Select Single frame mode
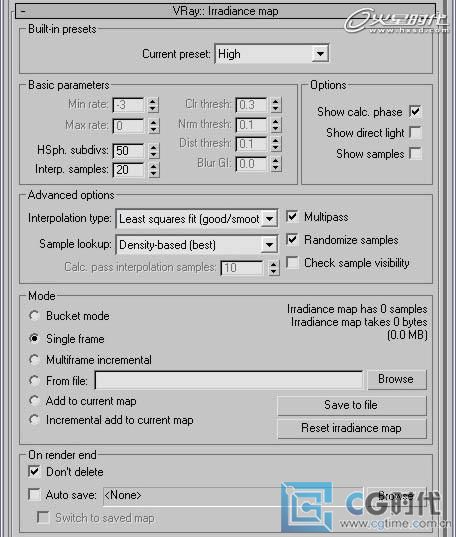The width and height of the screenshot is (456, 537). click(x=34, y=338)
